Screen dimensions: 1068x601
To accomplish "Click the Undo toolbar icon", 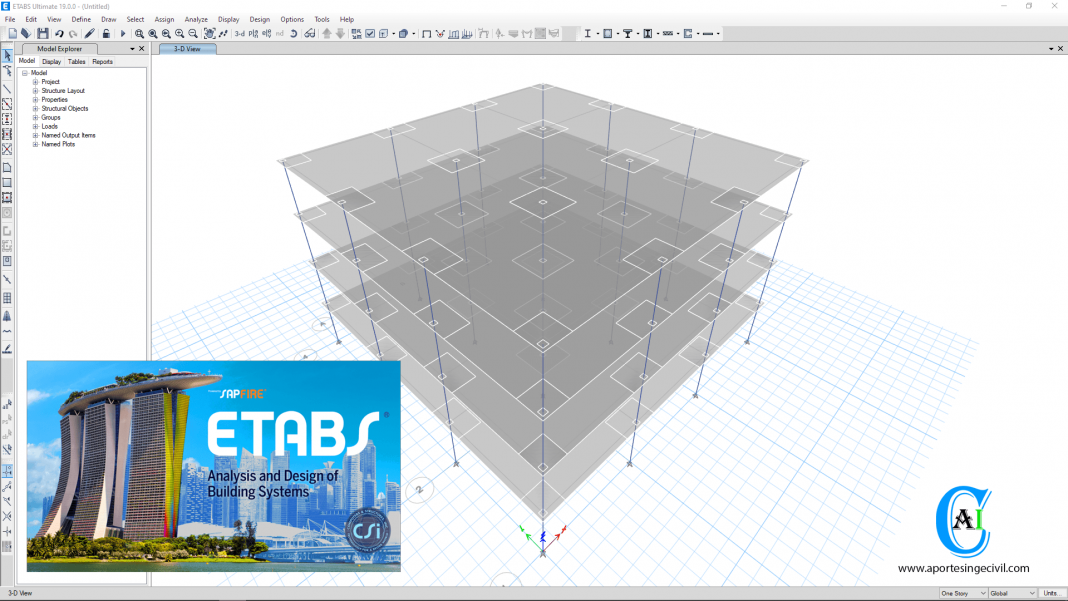I will [57, 33].
